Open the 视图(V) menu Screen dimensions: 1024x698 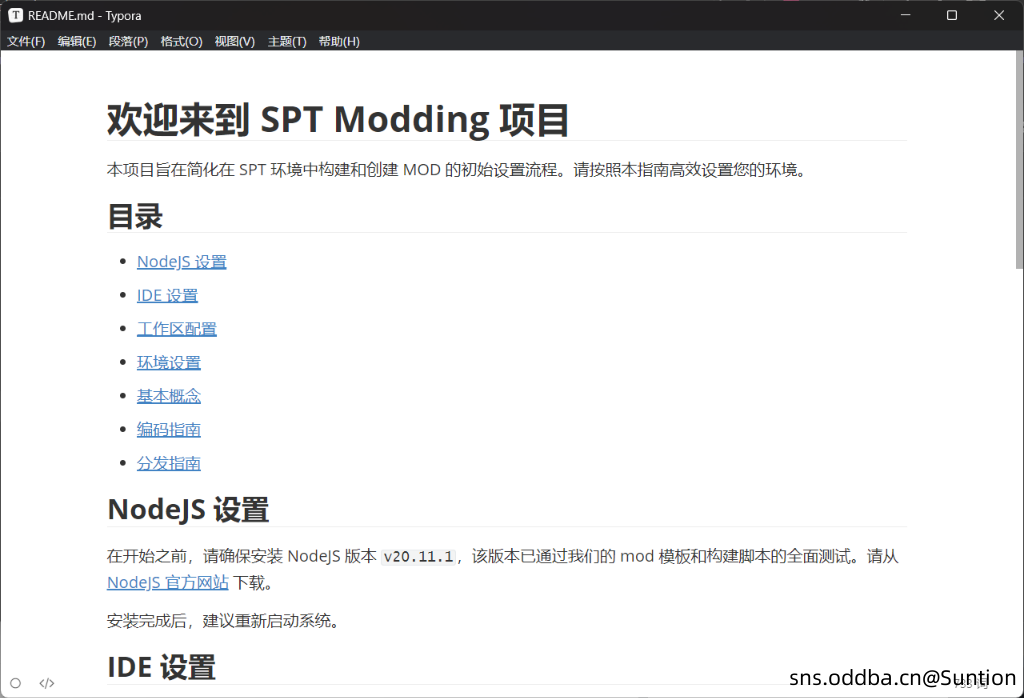235,41
